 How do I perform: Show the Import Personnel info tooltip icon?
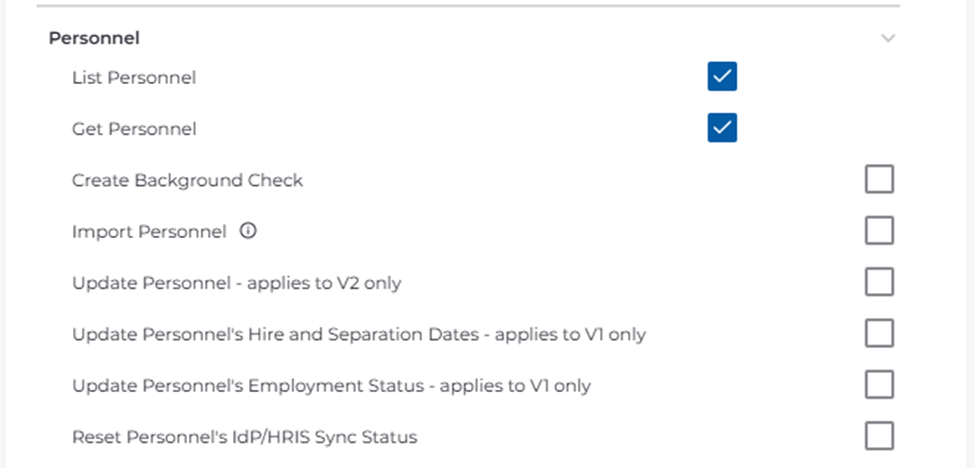[249, 231]
